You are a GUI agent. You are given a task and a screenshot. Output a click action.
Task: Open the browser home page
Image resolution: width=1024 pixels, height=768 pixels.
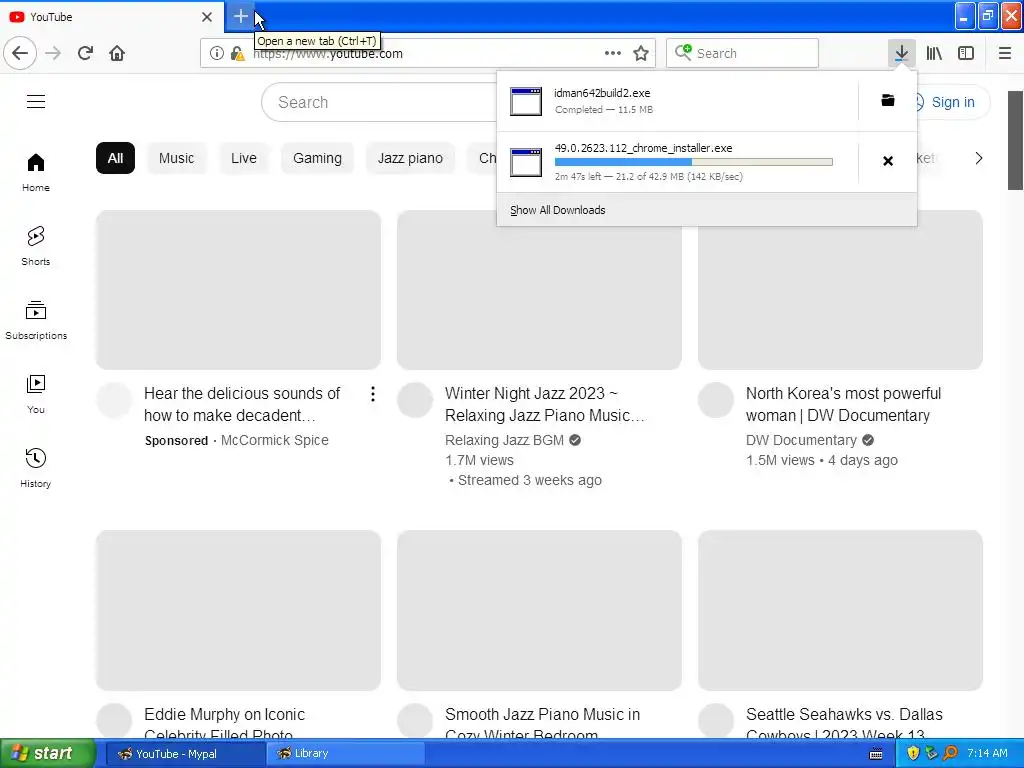pyautogui.click(x=117, y=53)
